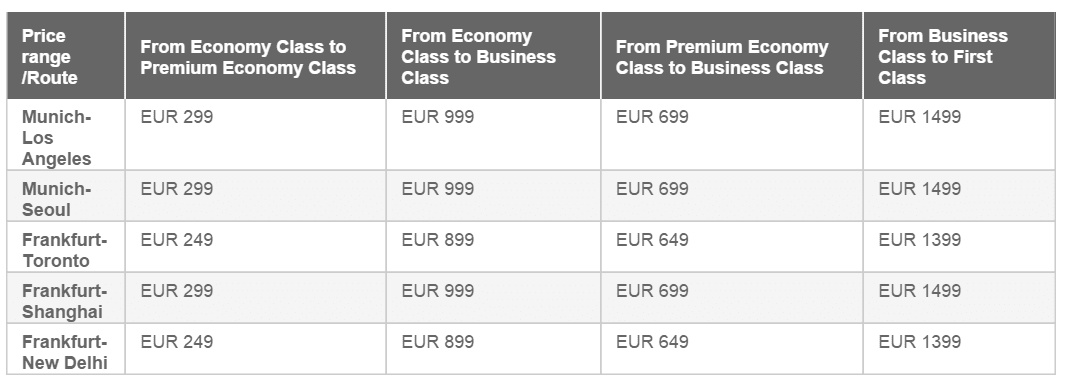Click the Munich-Seoul route label
The image size is (1072, 391).
tap(57, 199)
